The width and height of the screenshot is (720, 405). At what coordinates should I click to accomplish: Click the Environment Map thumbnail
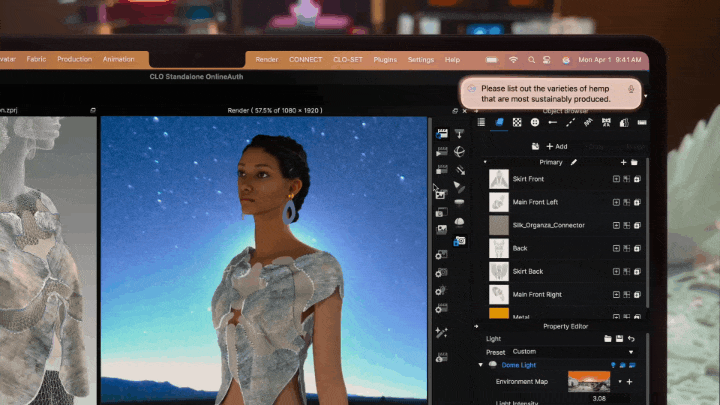[589, 382]
